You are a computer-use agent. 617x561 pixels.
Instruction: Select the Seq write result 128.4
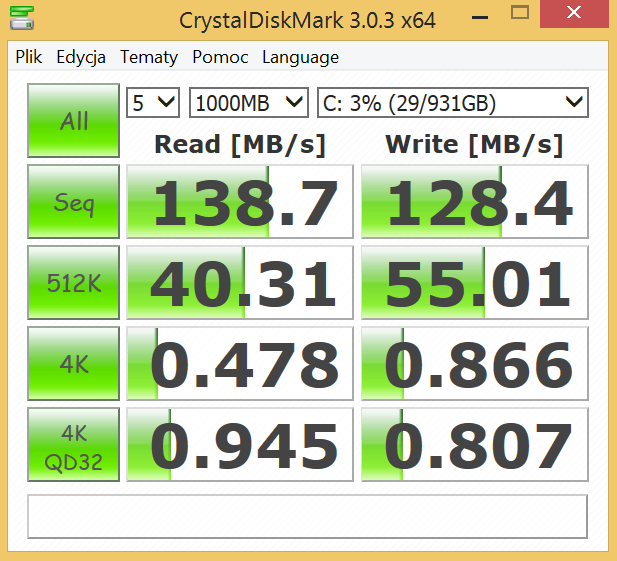pos(475,201)
